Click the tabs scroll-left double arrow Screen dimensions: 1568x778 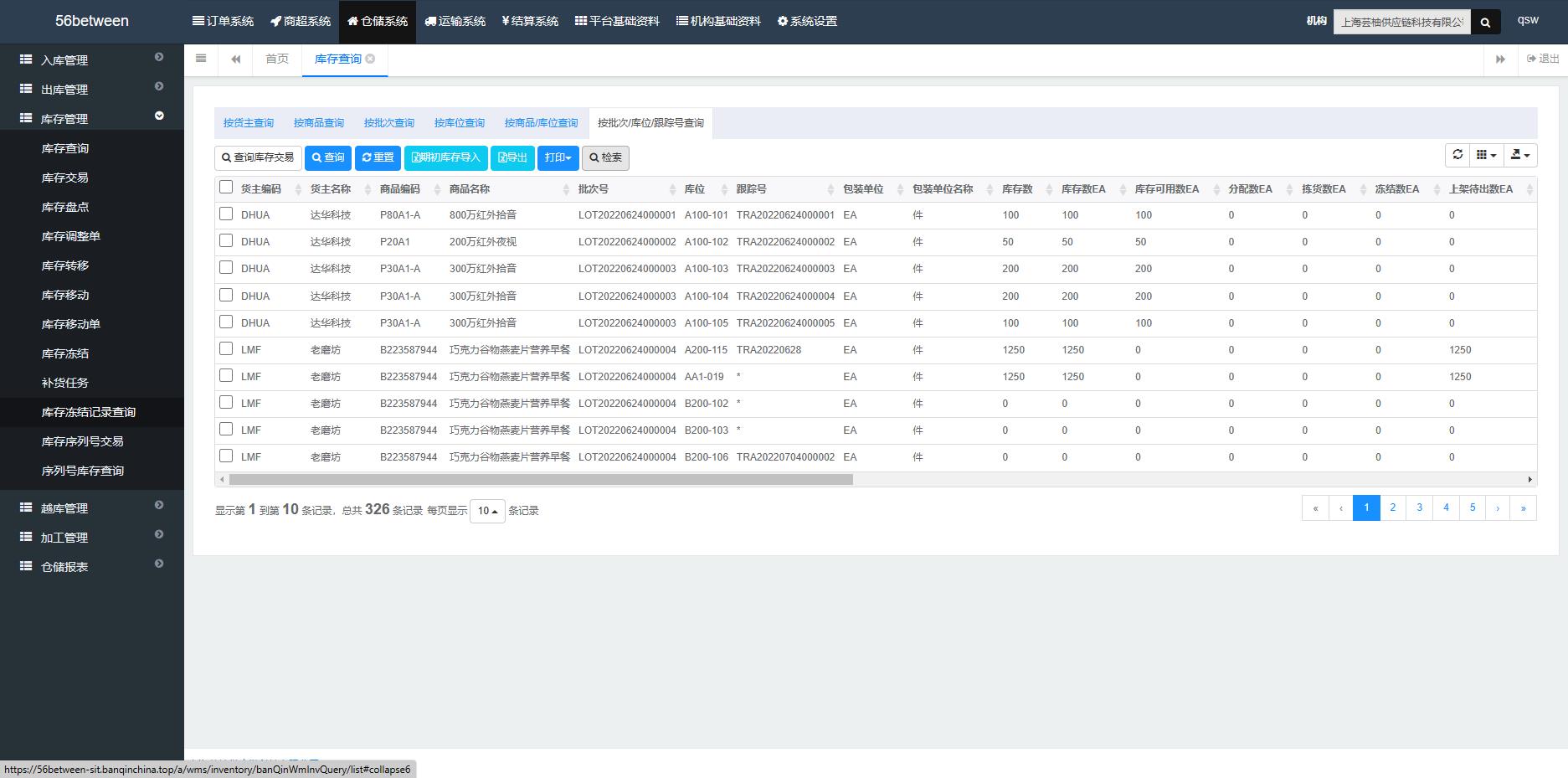[x=236, y=59]
